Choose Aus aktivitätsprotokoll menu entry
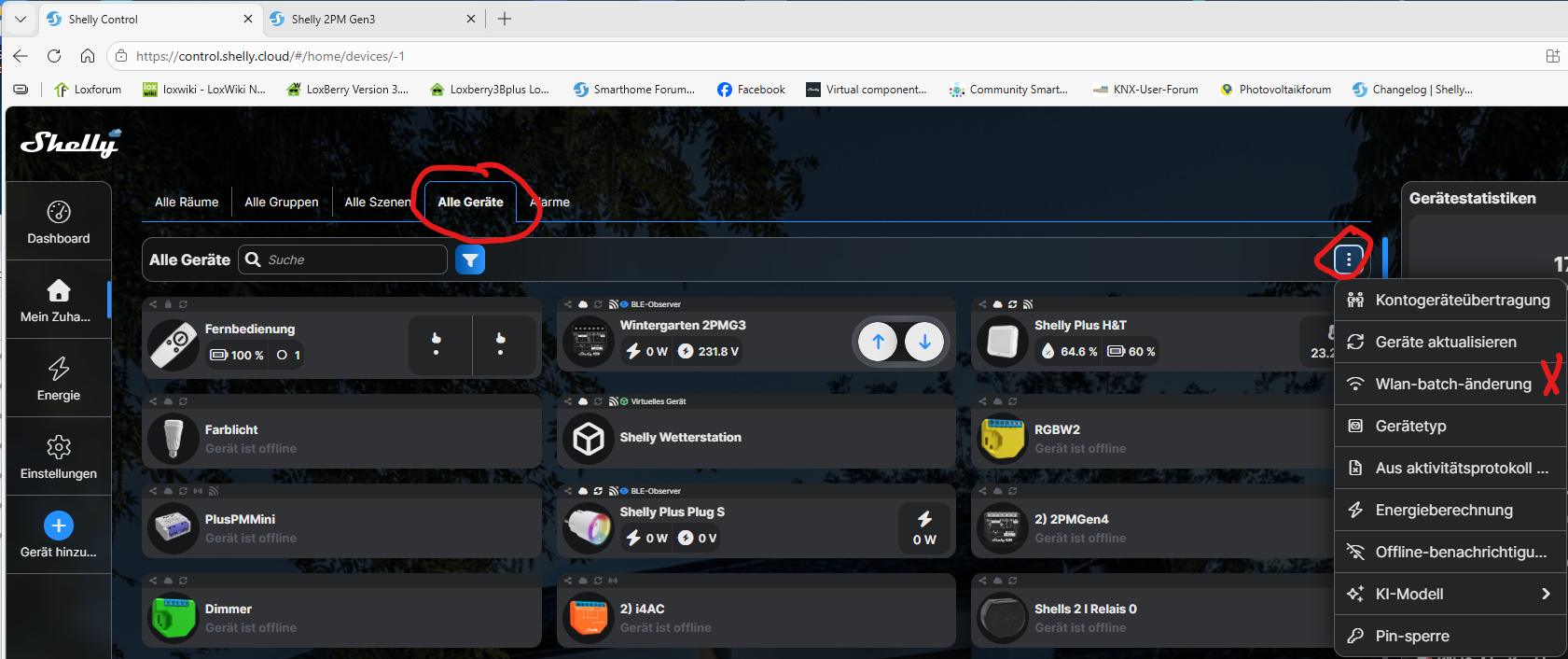This screenshot has height=659, width=1568. tap(1450, 468)
